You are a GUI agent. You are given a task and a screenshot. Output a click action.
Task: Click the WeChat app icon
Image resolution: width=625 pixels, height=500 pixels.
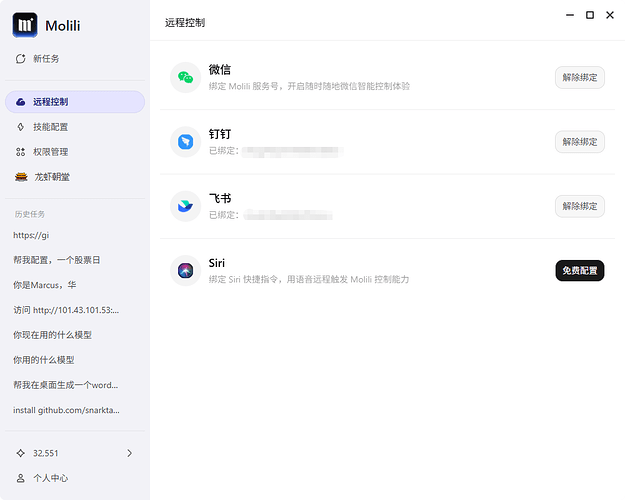point(185,77)
